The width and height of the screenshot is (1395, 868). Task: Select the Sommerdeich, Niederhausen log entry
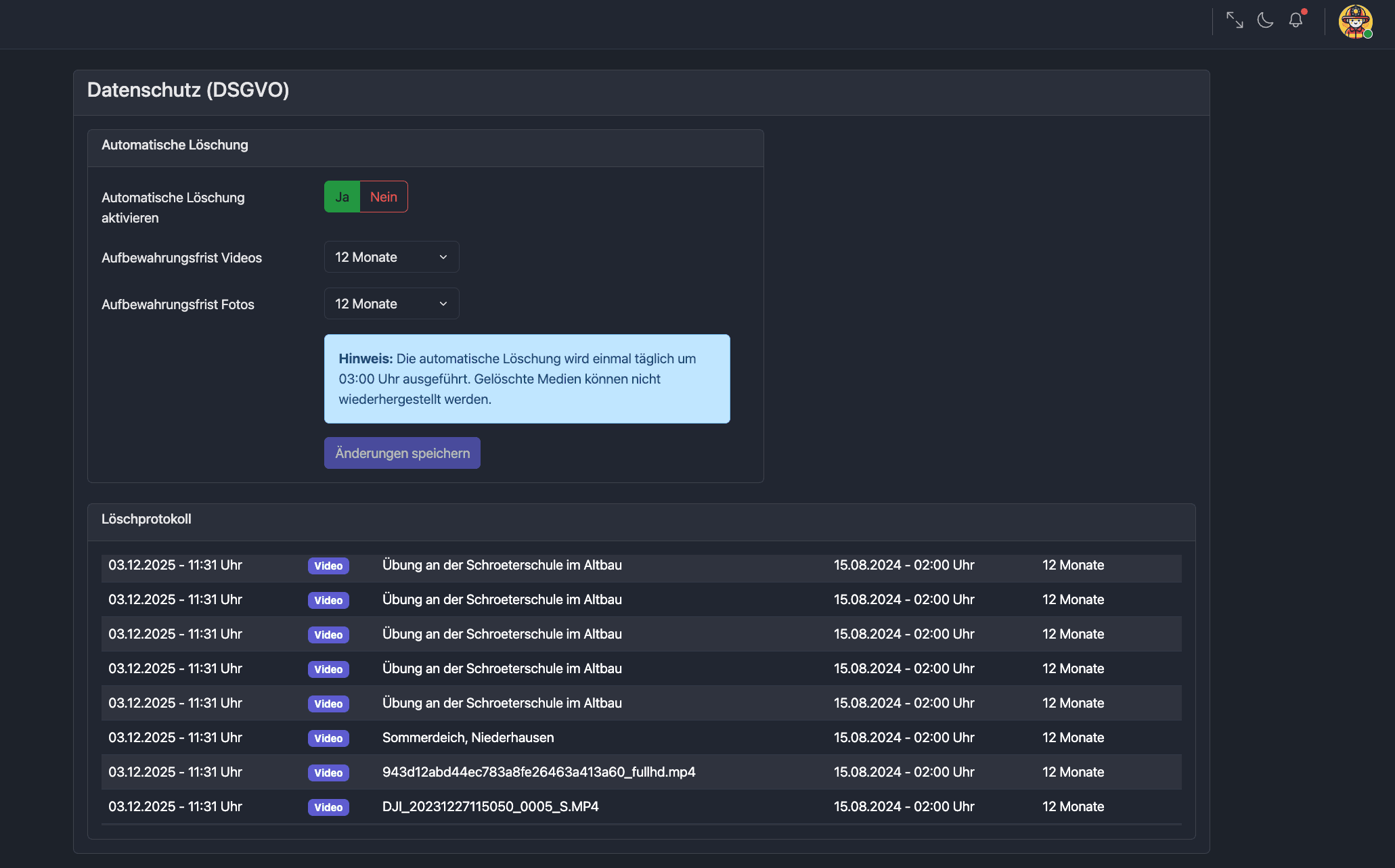pyautogui.click(x=468, y=737)
